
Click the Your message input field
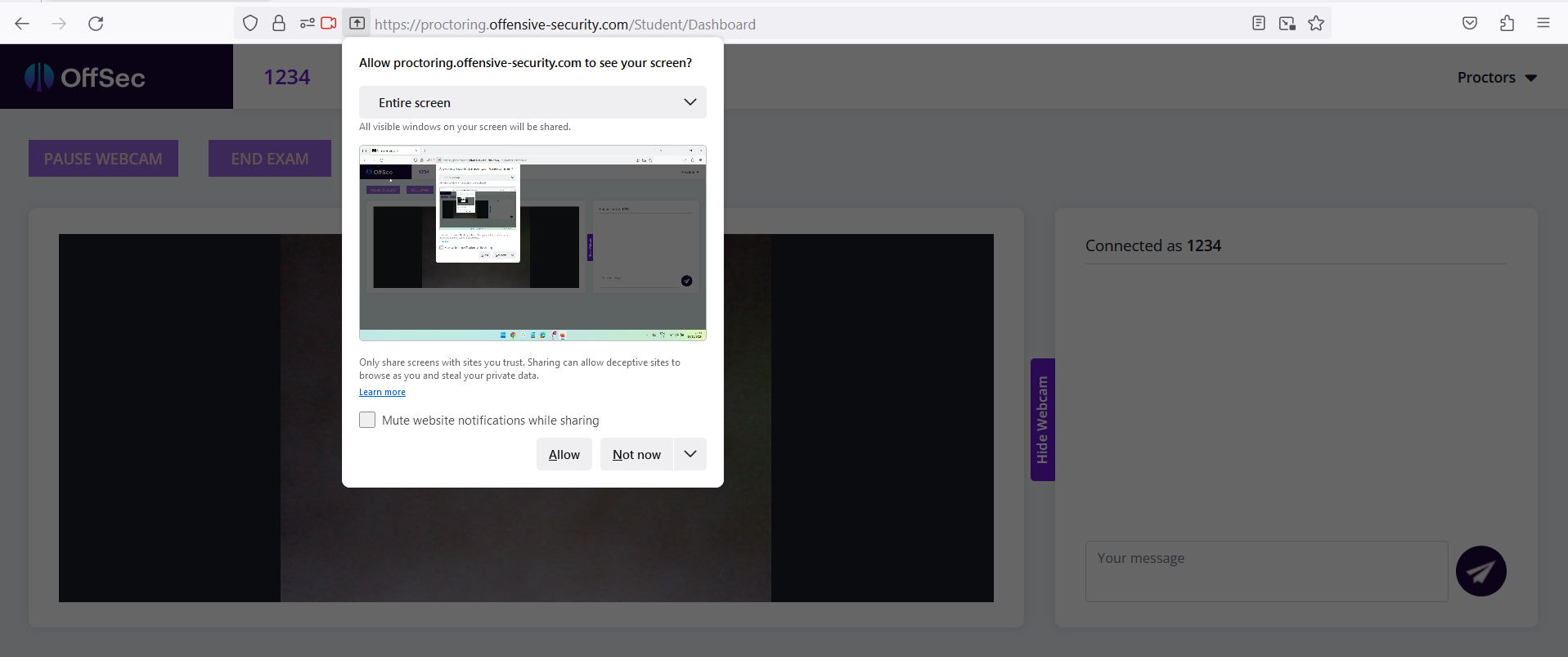(x=1266, y=571)
